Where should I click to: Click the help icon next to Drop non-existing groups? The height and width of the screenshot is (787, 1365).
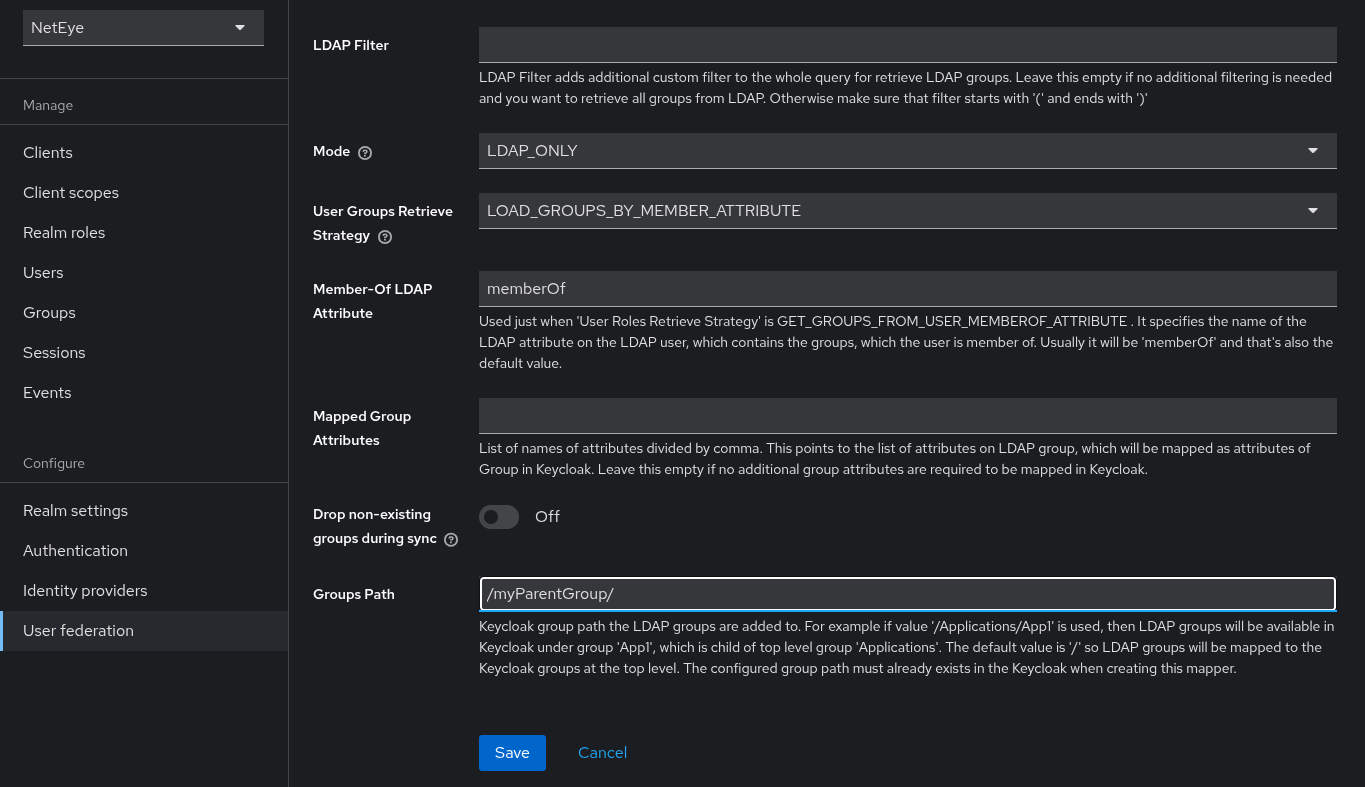451,539
